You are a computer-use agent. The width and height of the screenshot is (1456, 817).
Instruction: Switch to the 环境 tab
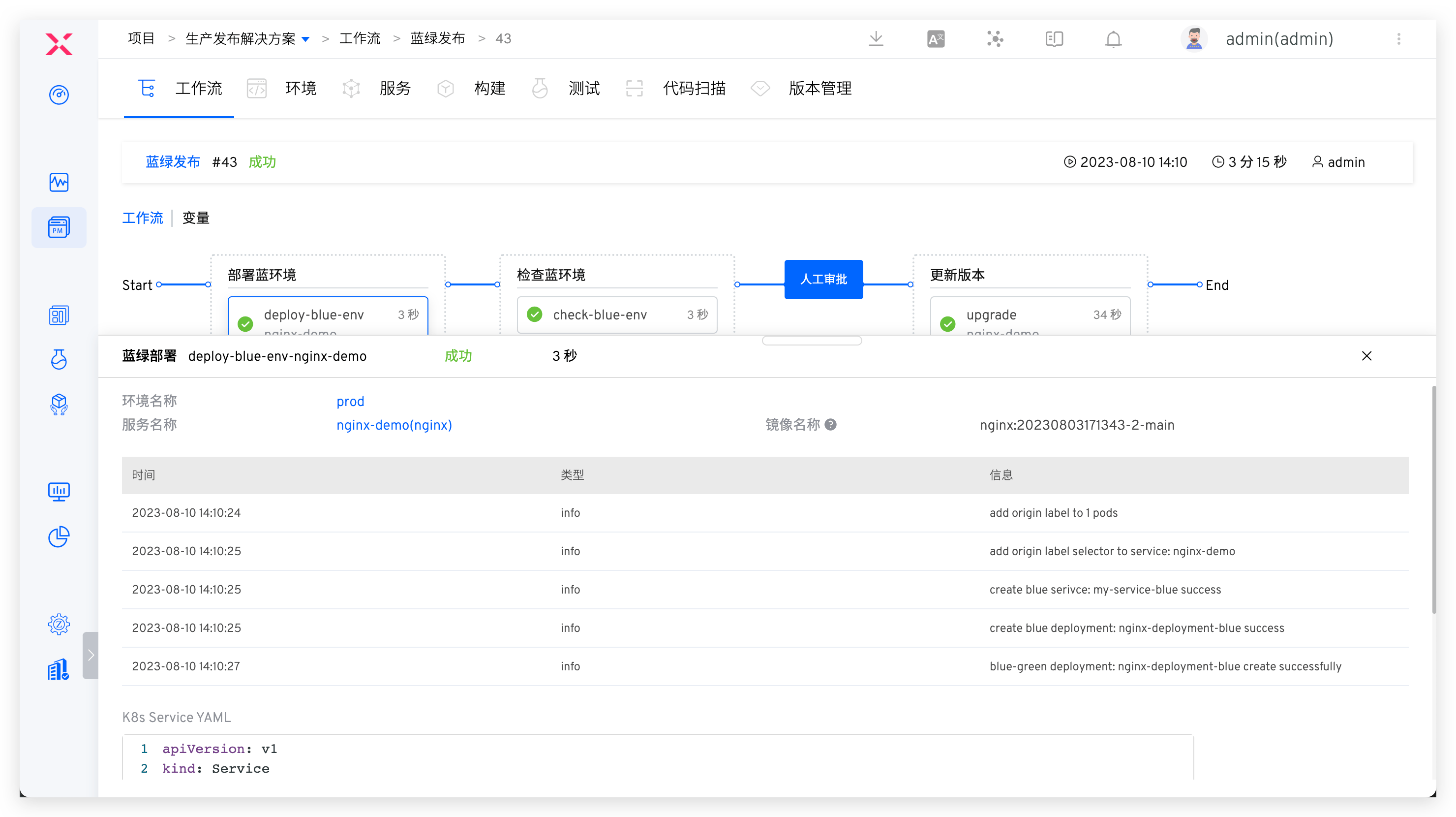pos(300,88)
